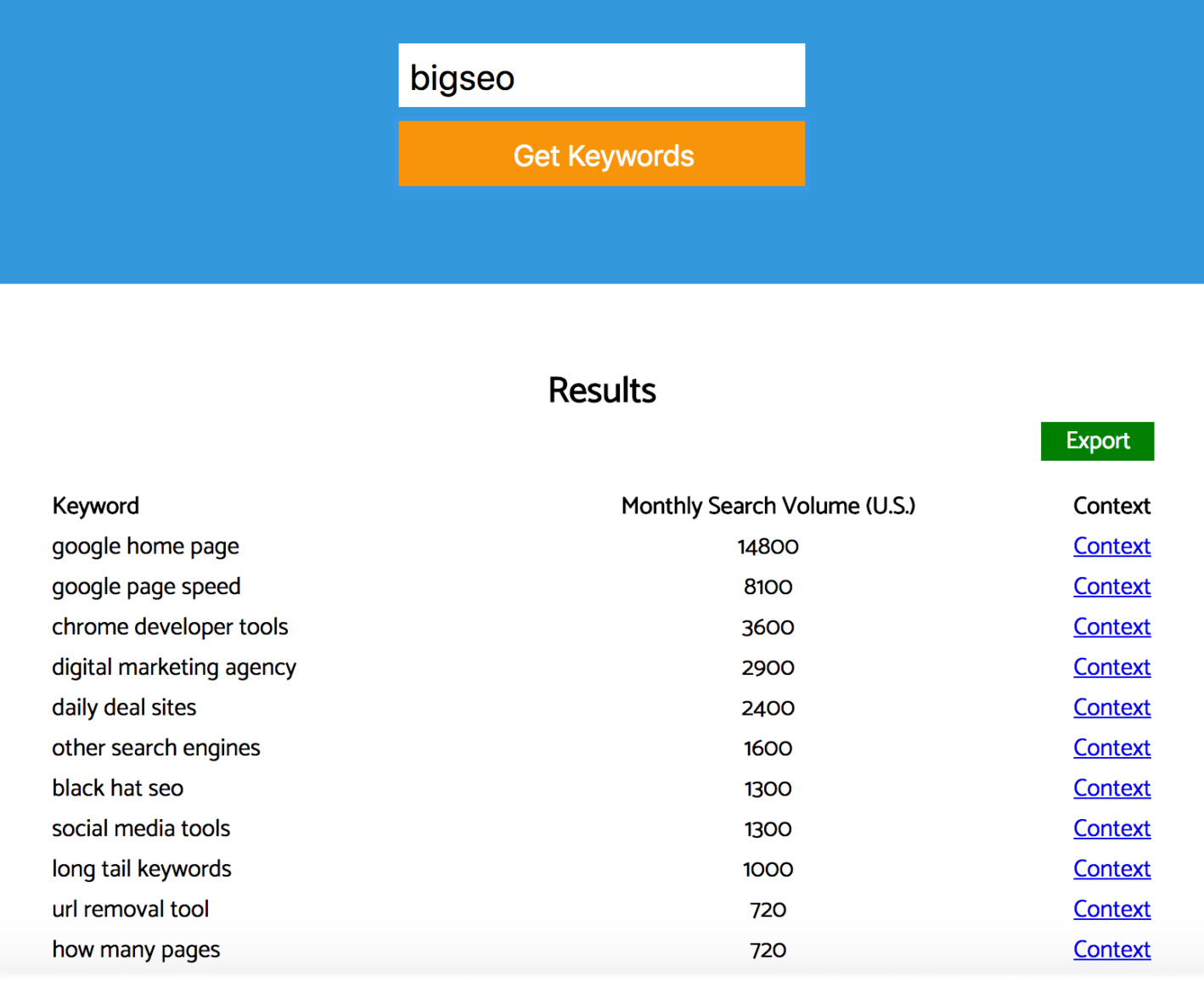Click the 14800 search volume value
1204x982 pixels.
pos(768,547)
